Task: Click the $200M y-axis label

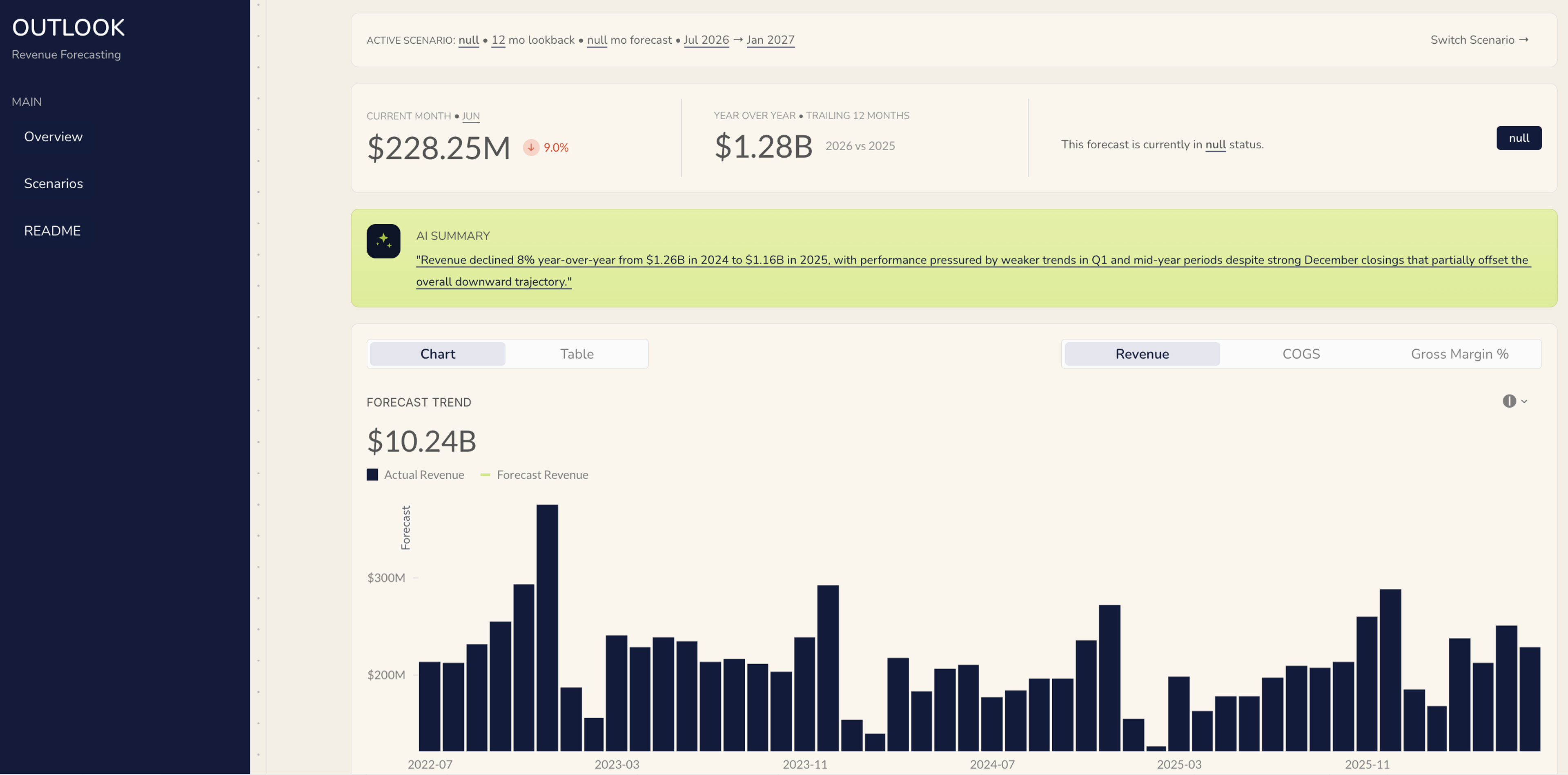Action: tap(386, 675)
